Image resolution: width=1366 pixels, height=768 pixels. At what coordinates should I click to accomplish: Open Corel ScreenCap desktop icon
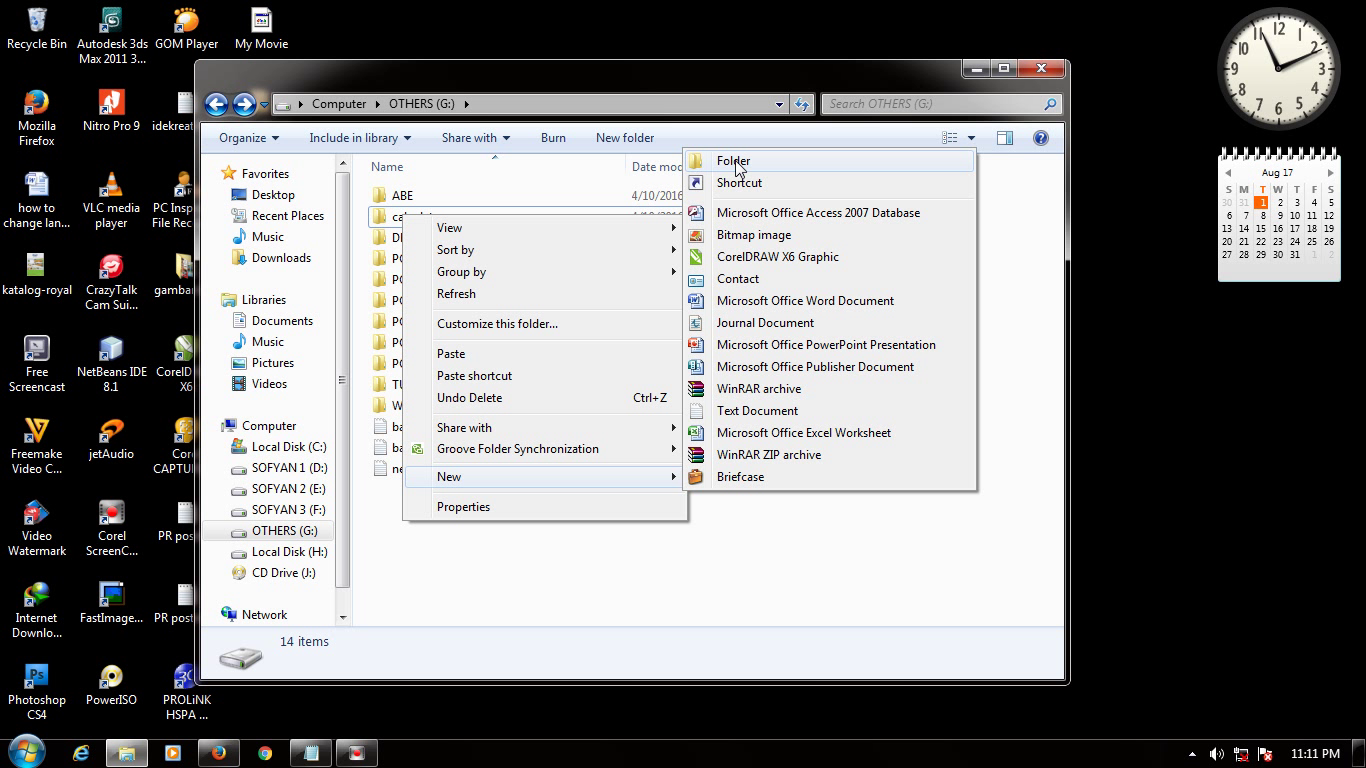(x=111, y=528)
